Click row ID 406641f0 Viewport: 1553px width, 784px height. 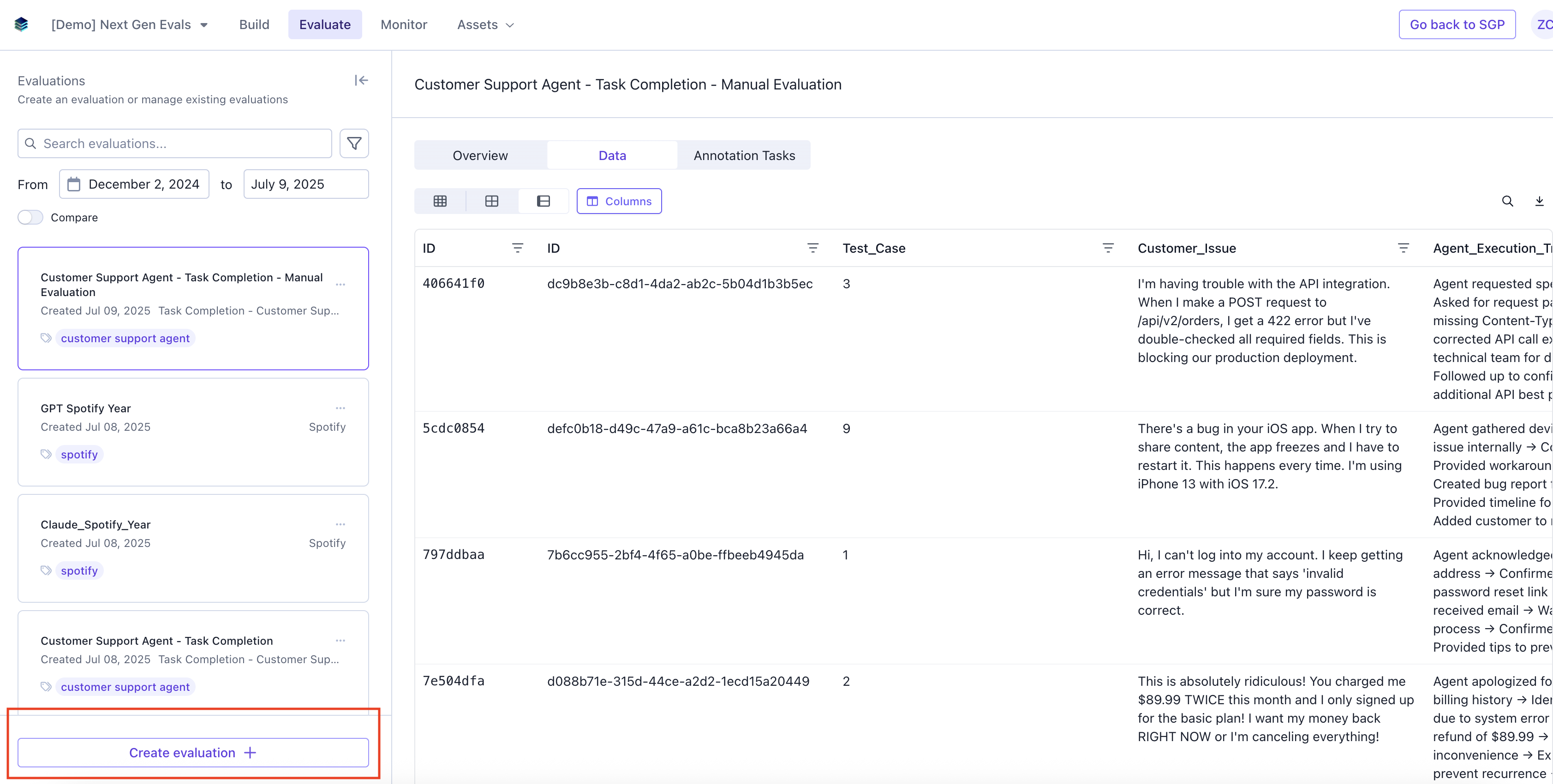pyautogui.click(x=454, y=283)
